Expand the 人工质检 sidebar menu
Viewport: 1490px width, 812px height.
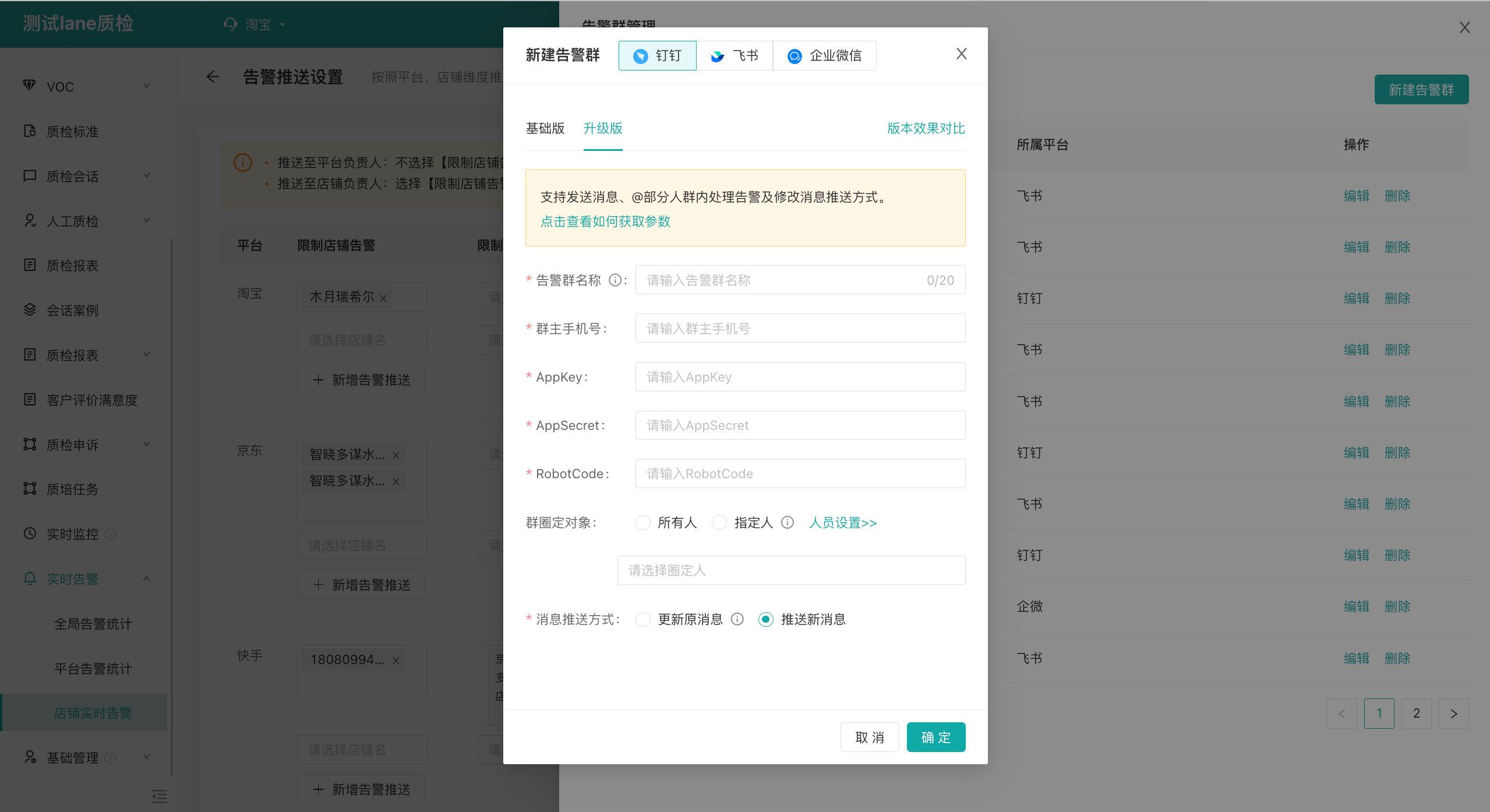(x=147, y=220)
